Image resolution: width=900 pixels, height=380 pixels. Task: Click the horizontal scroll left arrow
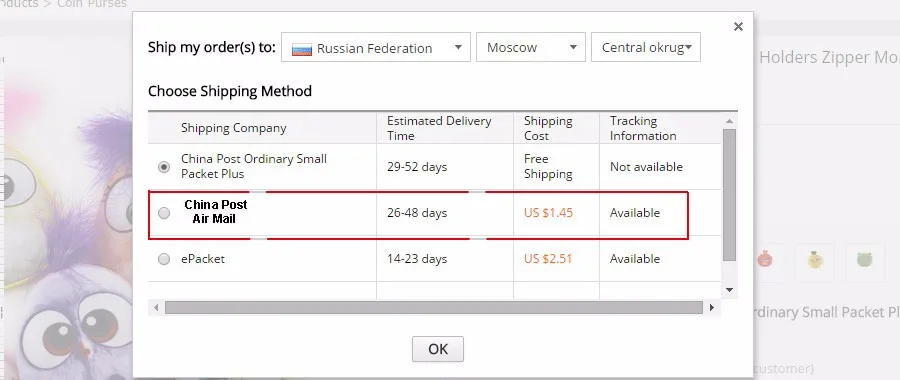click(156, 308)
